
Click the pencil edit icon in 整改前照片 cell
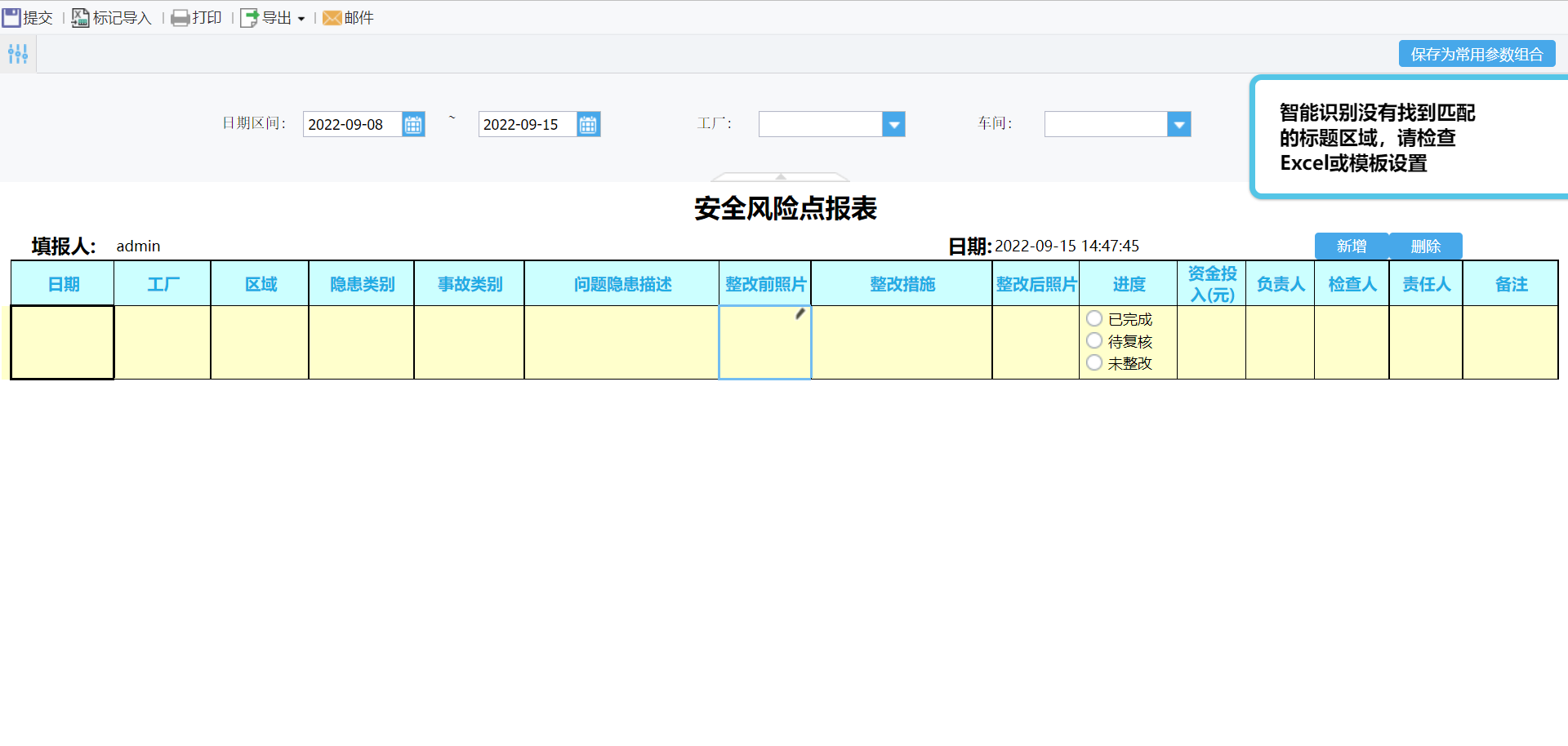pos(800,314)
